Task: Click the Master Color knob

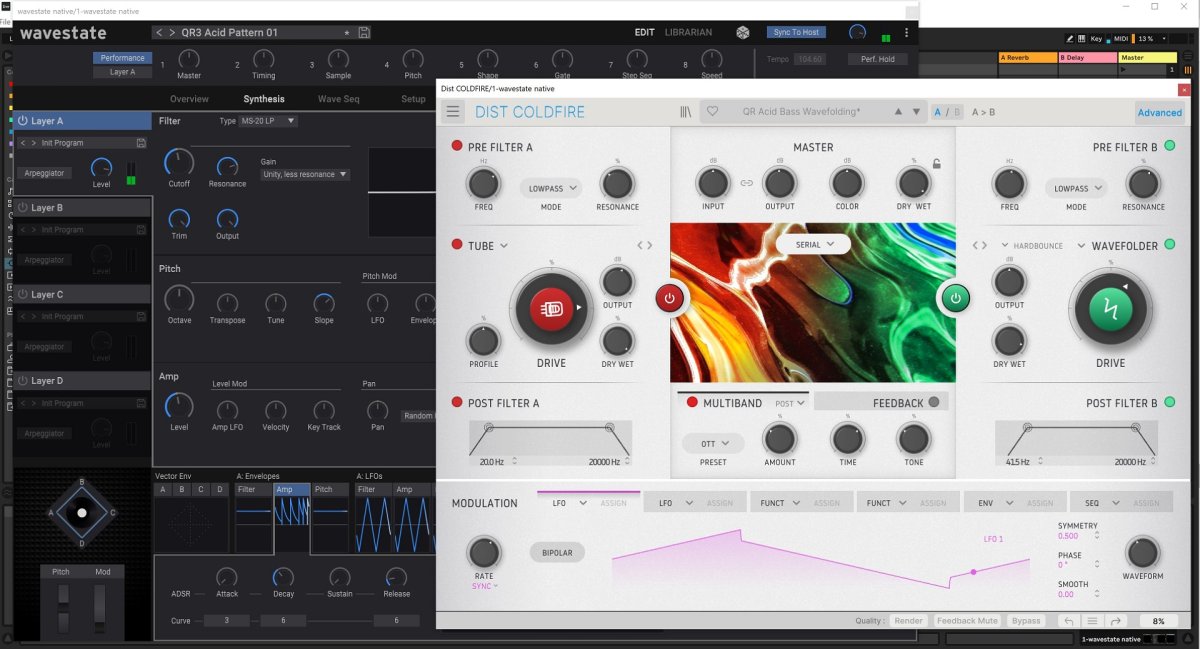Action: point(847,183)
